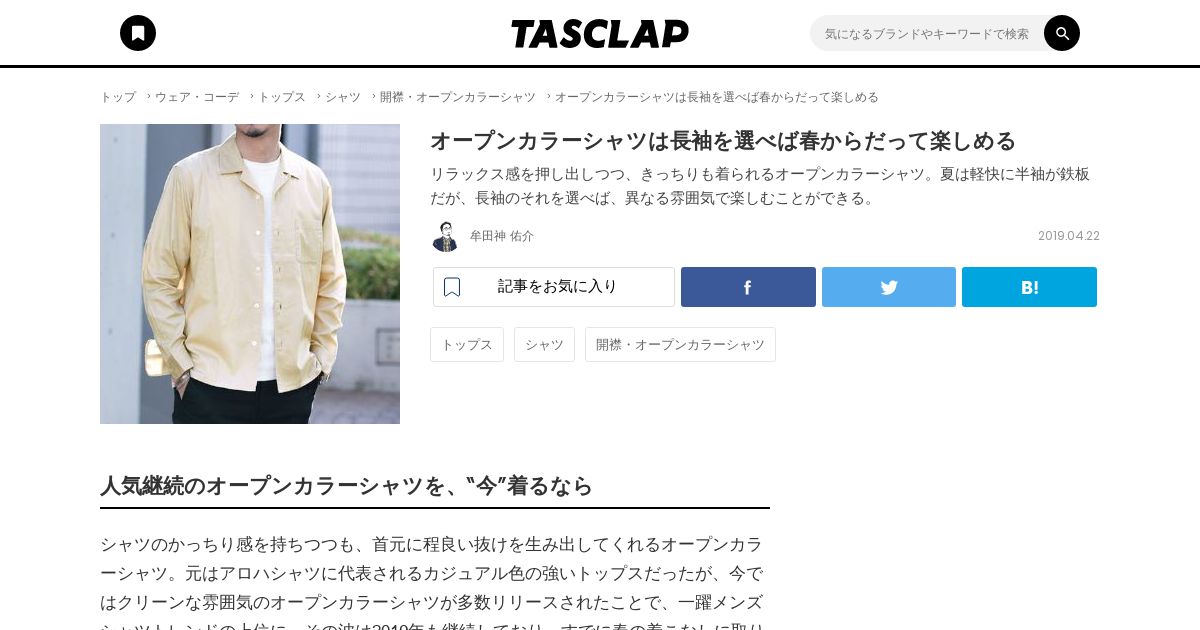Share via Hatena Bookmark B! button
This screenshot has height=630, width=1200.
(x=1029, y=287)
